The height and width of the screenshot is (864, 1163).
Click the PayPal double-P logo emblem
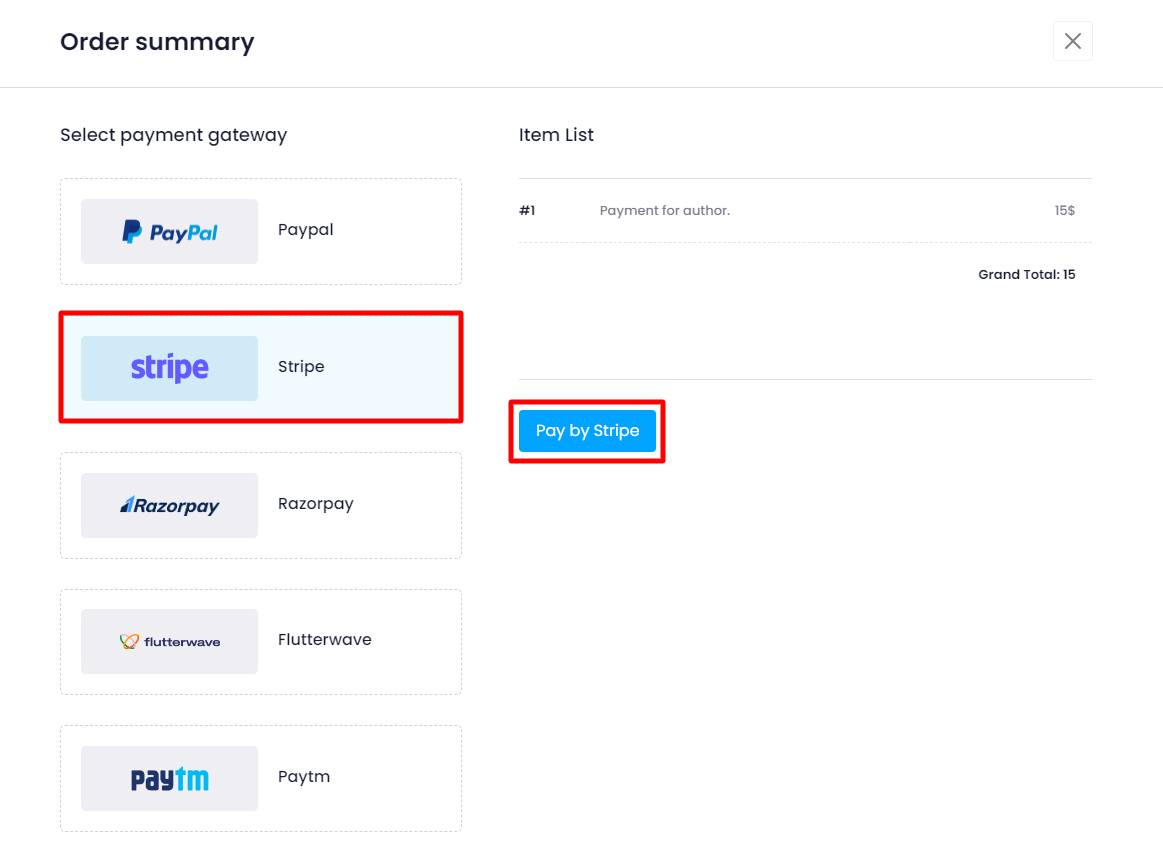[x=132, y=232]
